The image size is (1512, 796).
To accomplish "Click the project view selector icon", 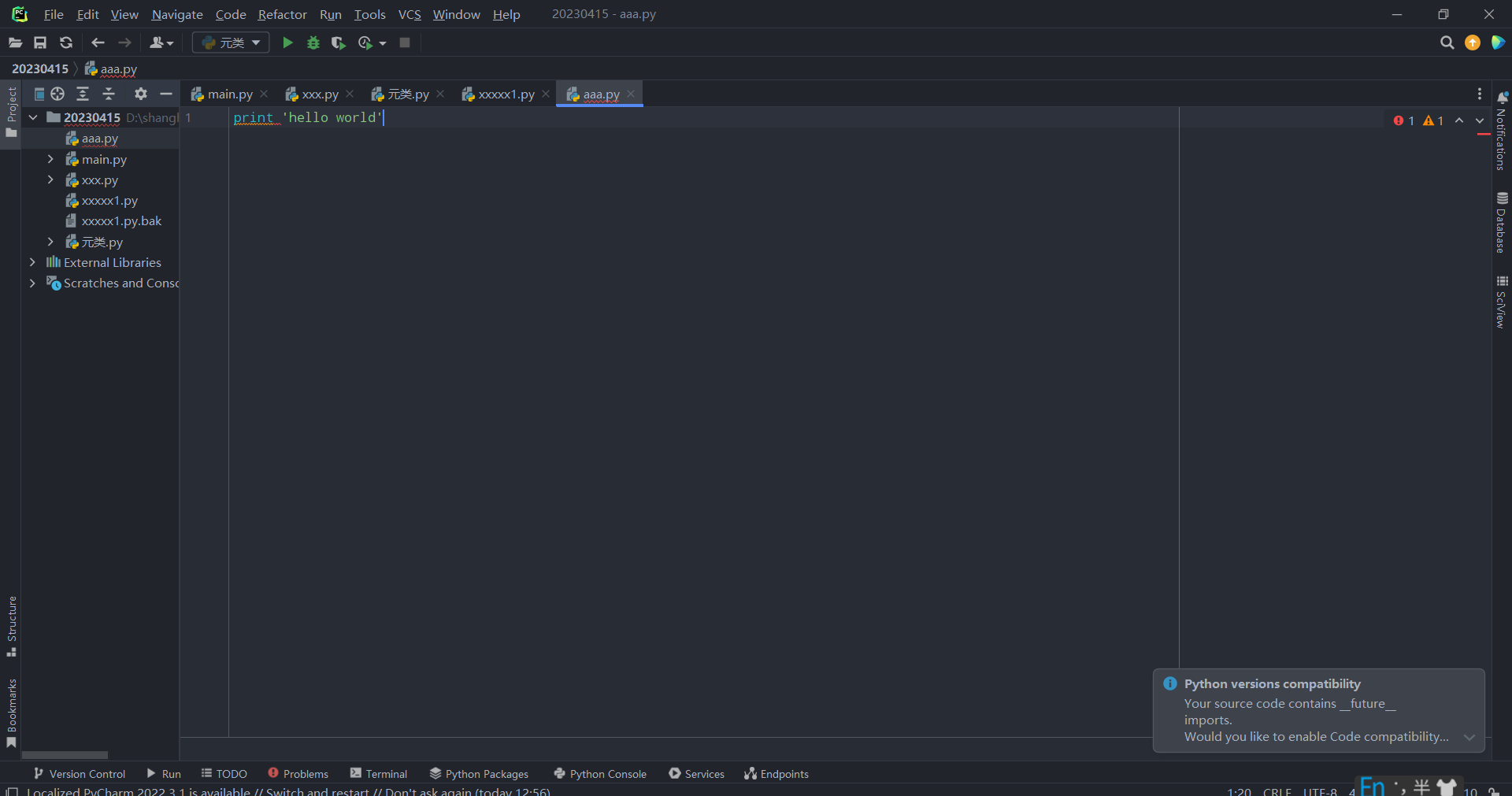I will [39, 94].
